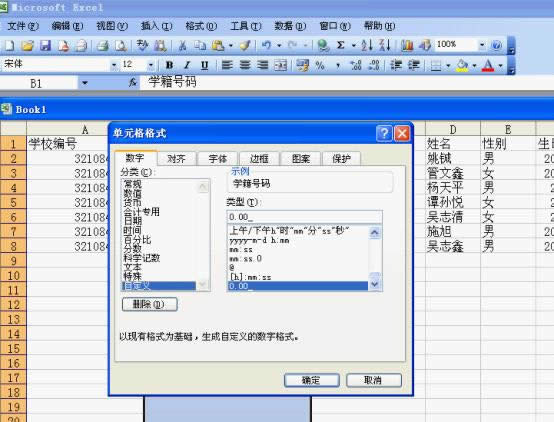Toggle Italic formatting
Viewport: 554px width, 422px height.
click(x=187, y=65)
